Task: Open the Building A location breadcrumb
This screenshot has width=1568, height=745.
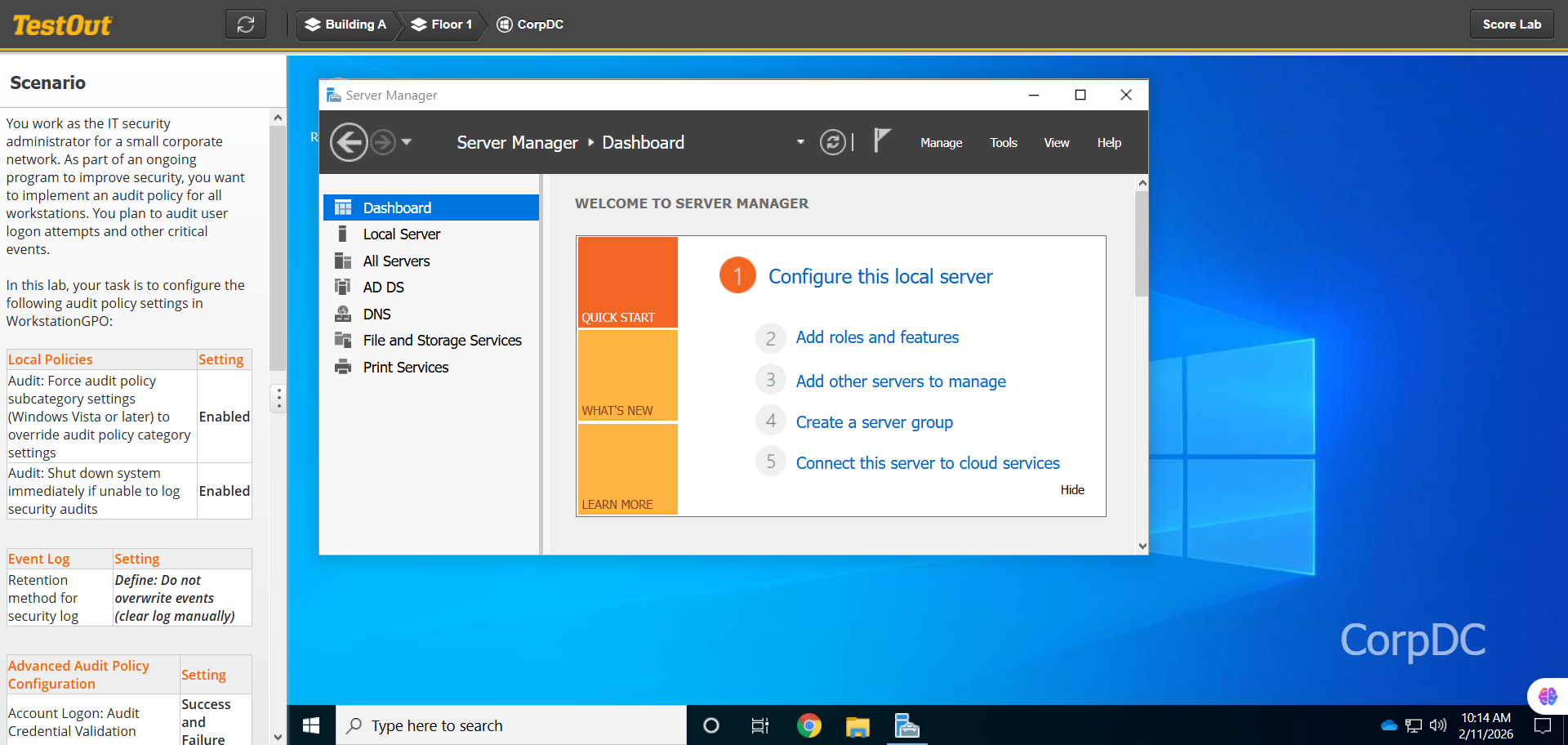Action: [345, 25]
